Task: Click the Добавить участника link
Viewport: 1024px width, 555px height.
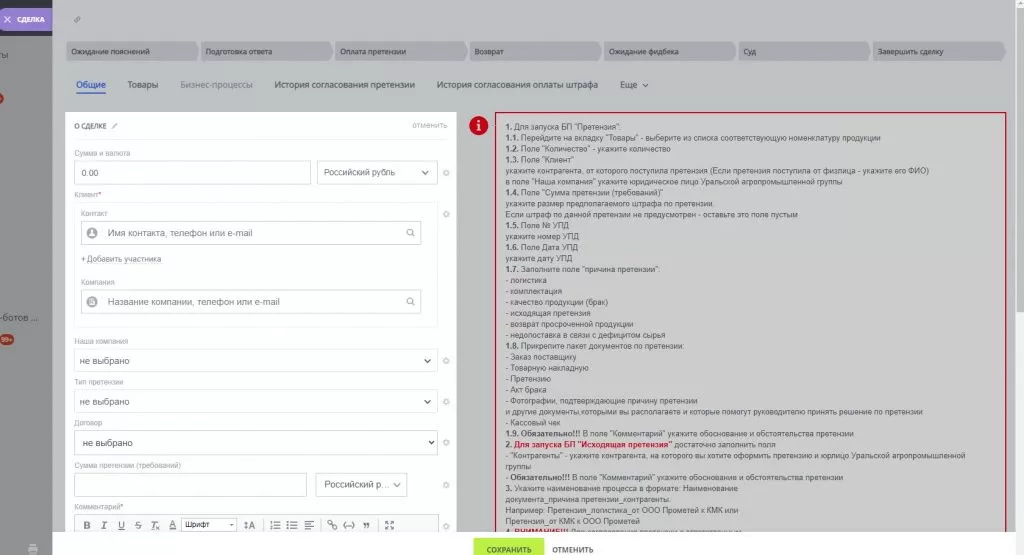Action: 121,259
